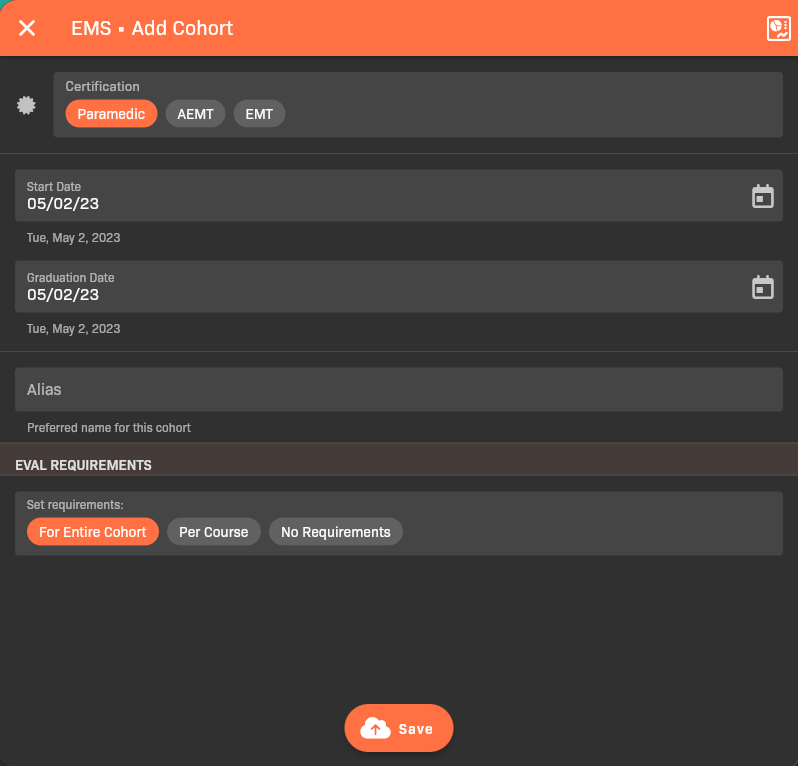The width and height of the screenshot is (798, 766).
Task: Open the Start Date calendar picker
Action: (763, 196)
